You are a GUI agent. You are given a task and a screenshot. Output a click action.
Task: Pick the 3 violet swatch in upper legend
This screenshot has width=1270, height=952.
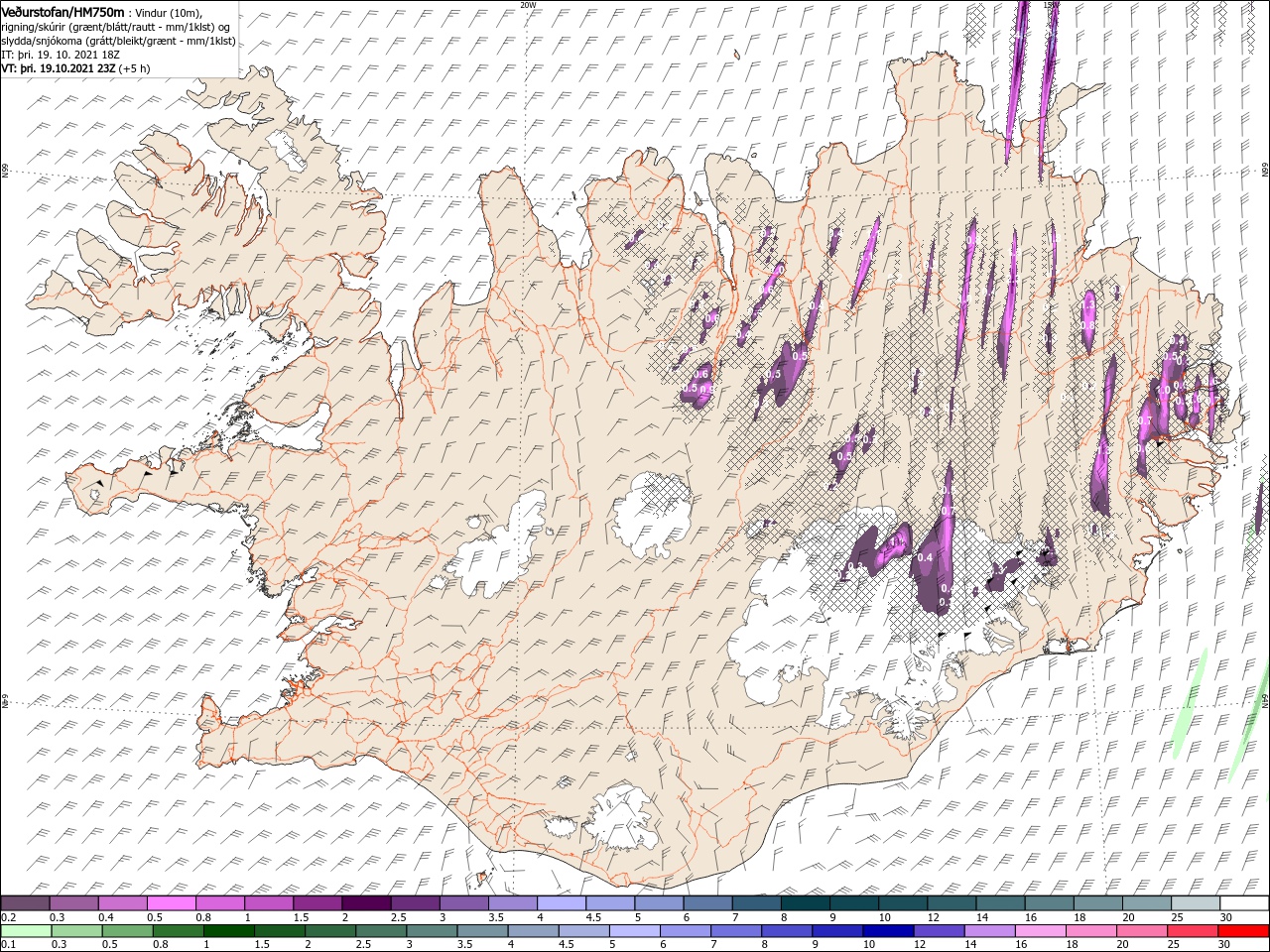(x=463, y=903)
